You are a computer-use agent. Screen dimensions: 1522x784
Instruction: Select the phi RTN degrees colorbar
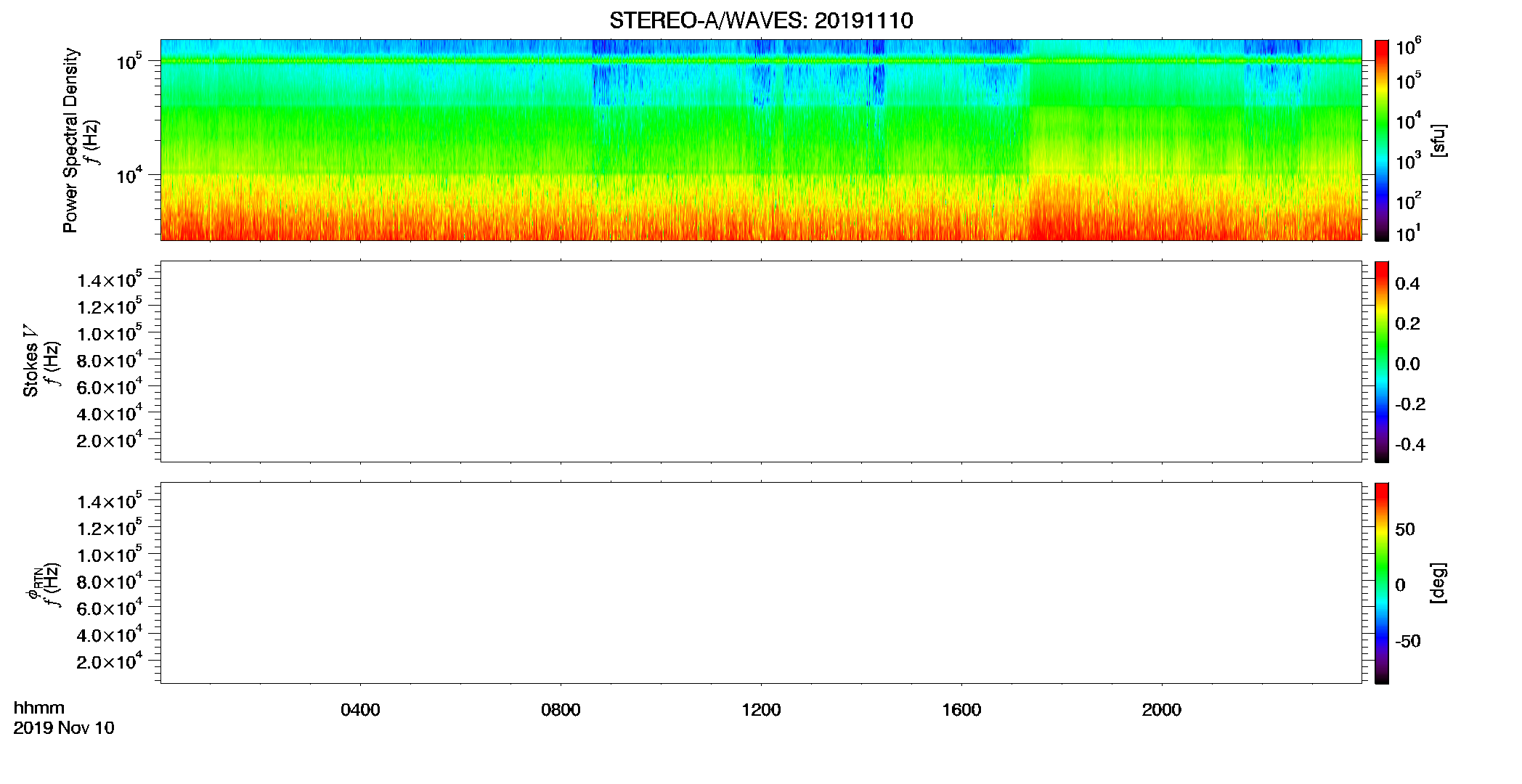point(1382,583)
